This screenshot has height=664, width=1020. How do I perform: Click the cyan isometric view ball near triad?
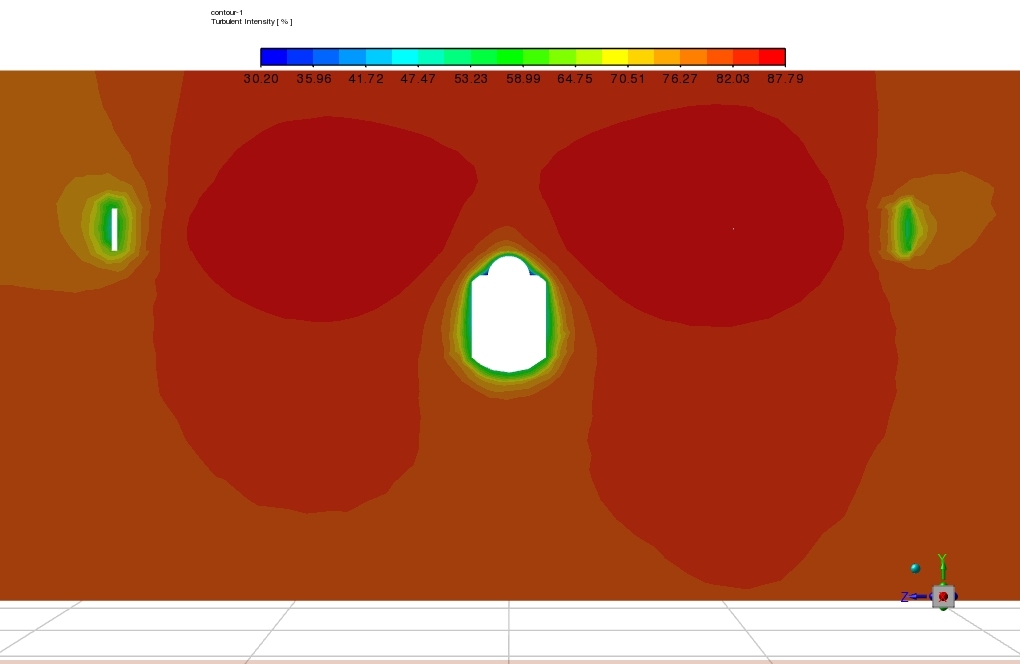pyautogui.click(x=915, y=568)
